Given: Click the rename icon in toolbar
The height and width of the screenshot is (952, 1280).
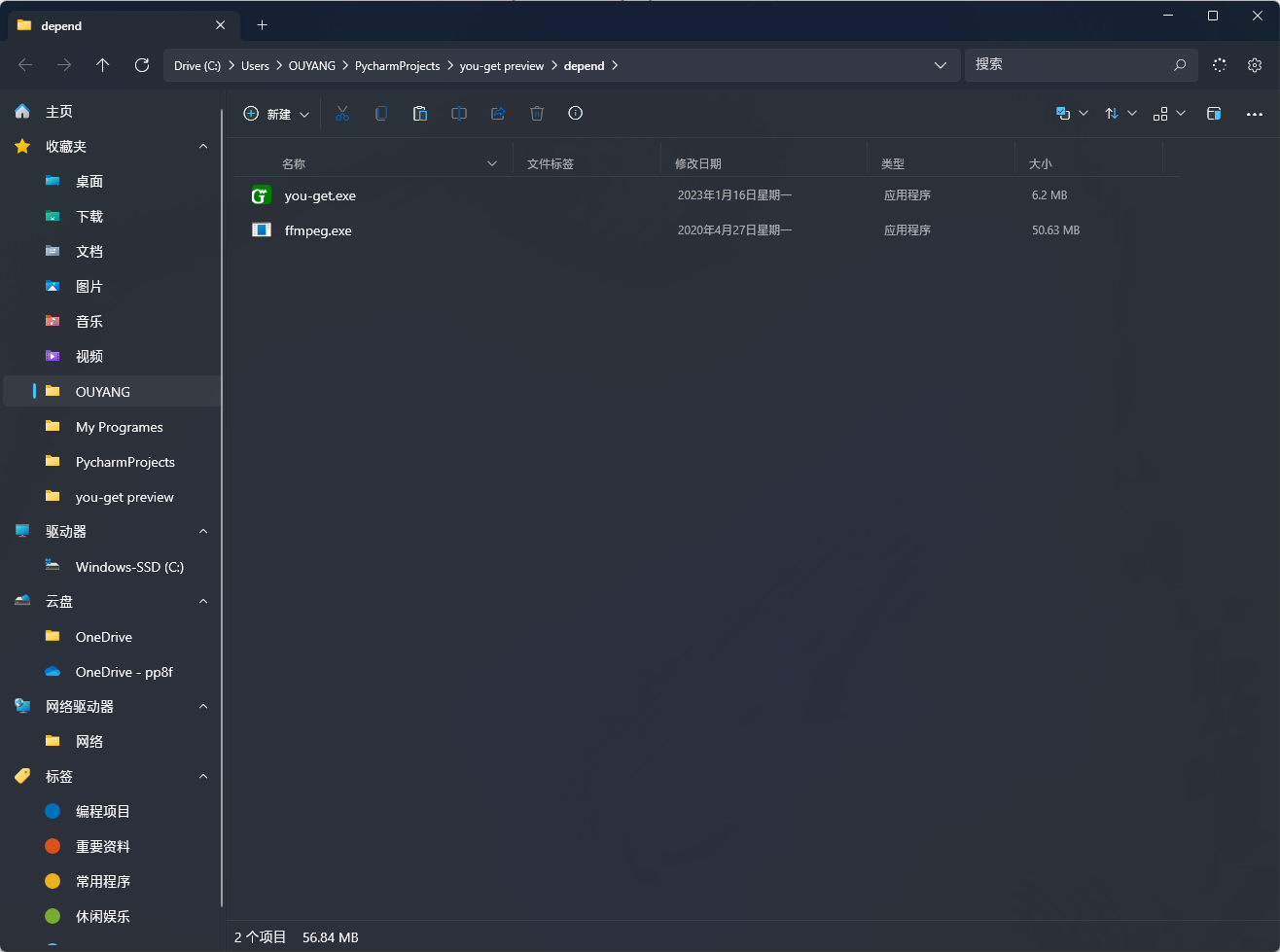Looking at the screenshot, I should [x=459, y=114].
